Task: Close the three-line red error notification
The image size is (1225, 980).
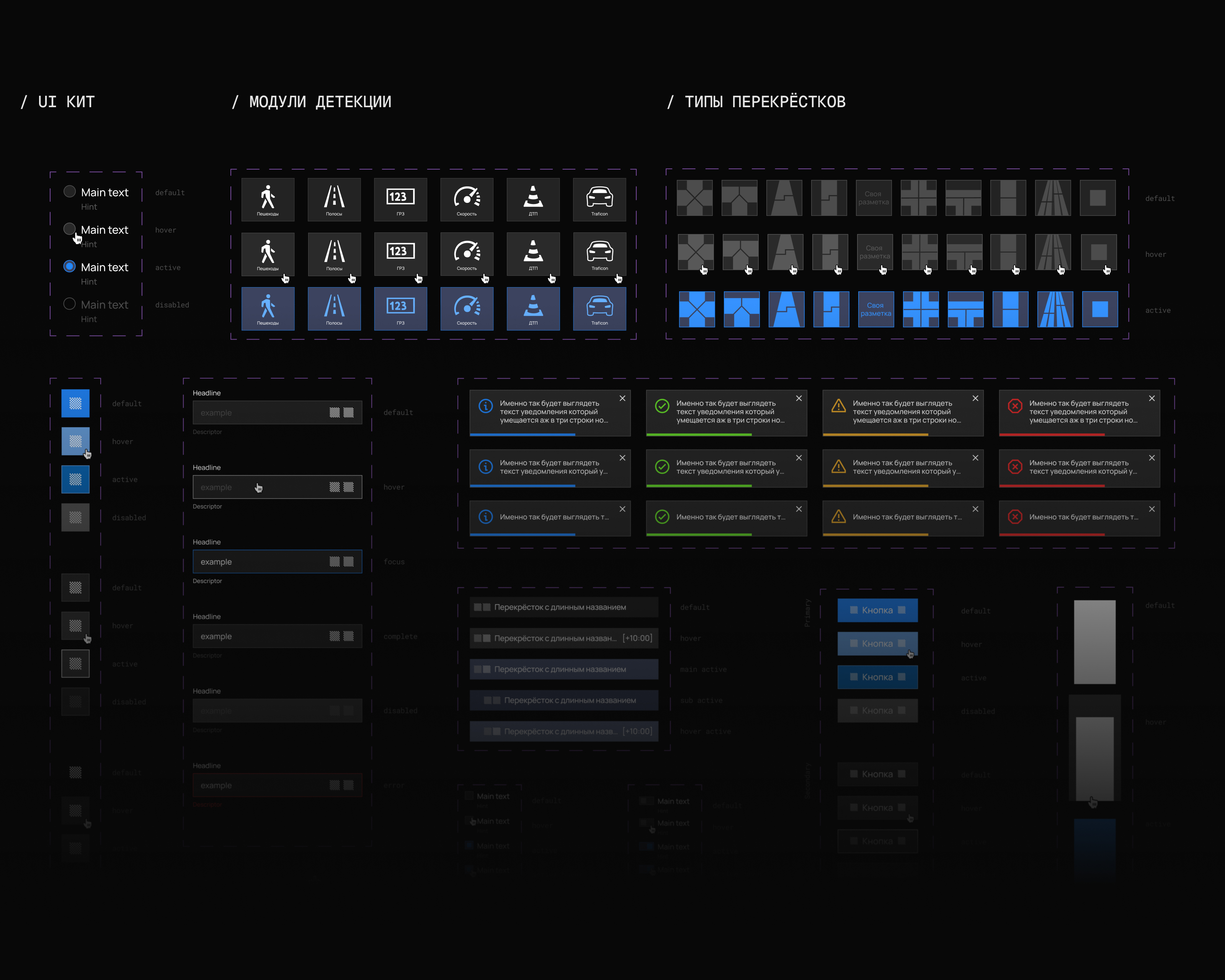Action: pos(1152,398)
